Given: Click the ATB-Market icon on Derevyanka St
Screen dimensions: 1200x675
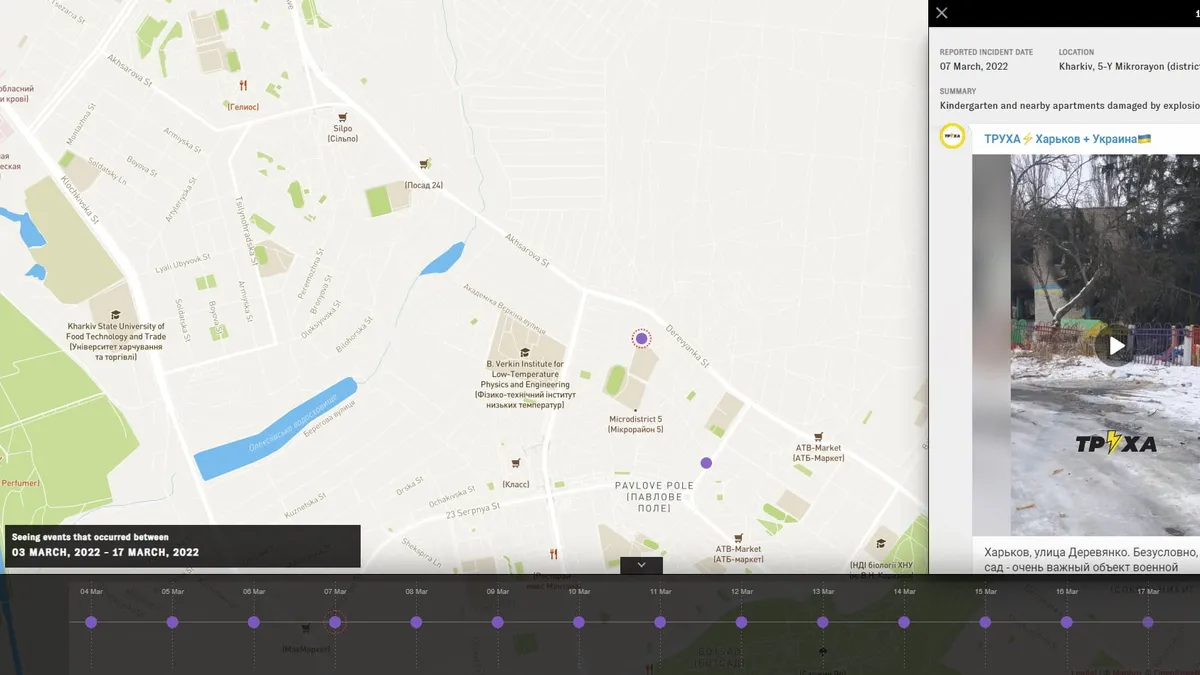Looking at the screenshot, I should point(818,437).
